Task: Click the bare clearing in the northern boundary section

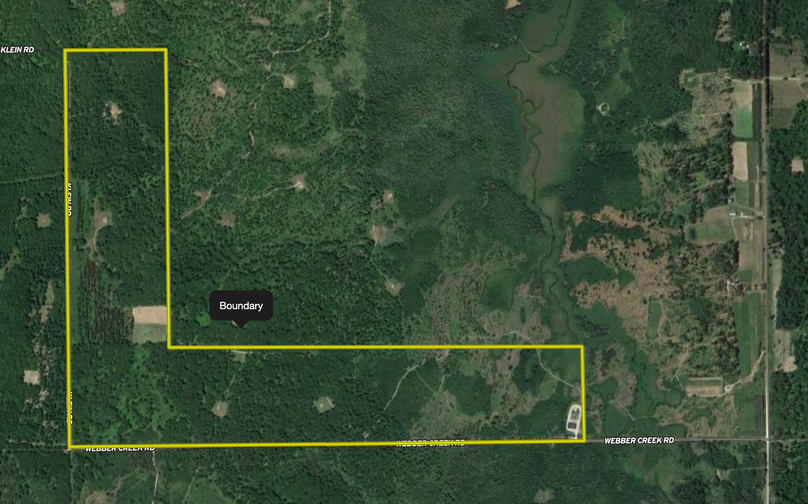Action: (112, 110)
